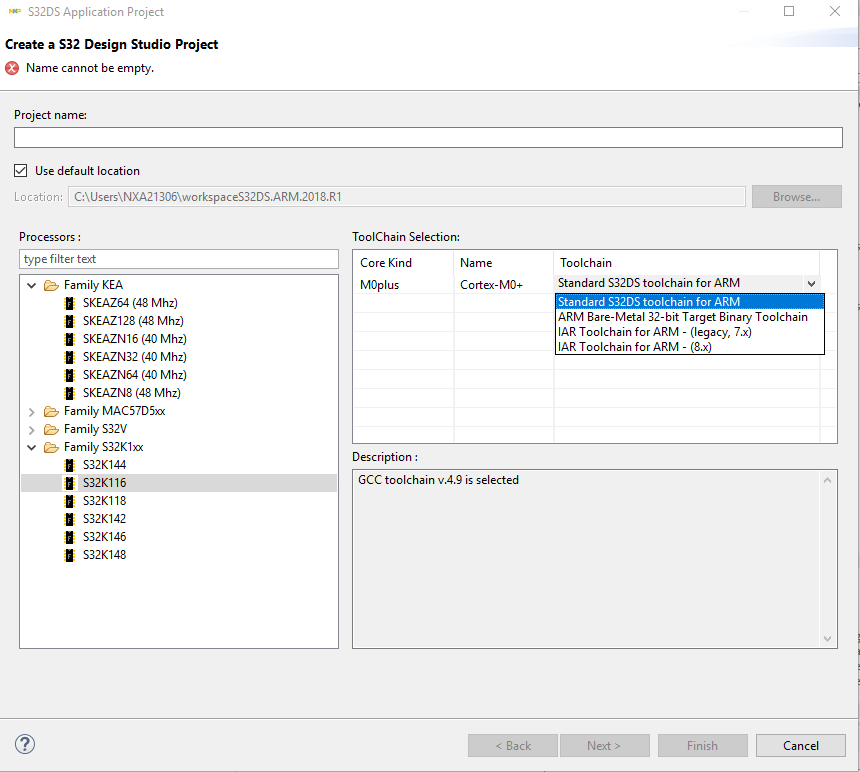Collapse the Family KEA folder
The image size is (860, 772).
pos(32,285)
